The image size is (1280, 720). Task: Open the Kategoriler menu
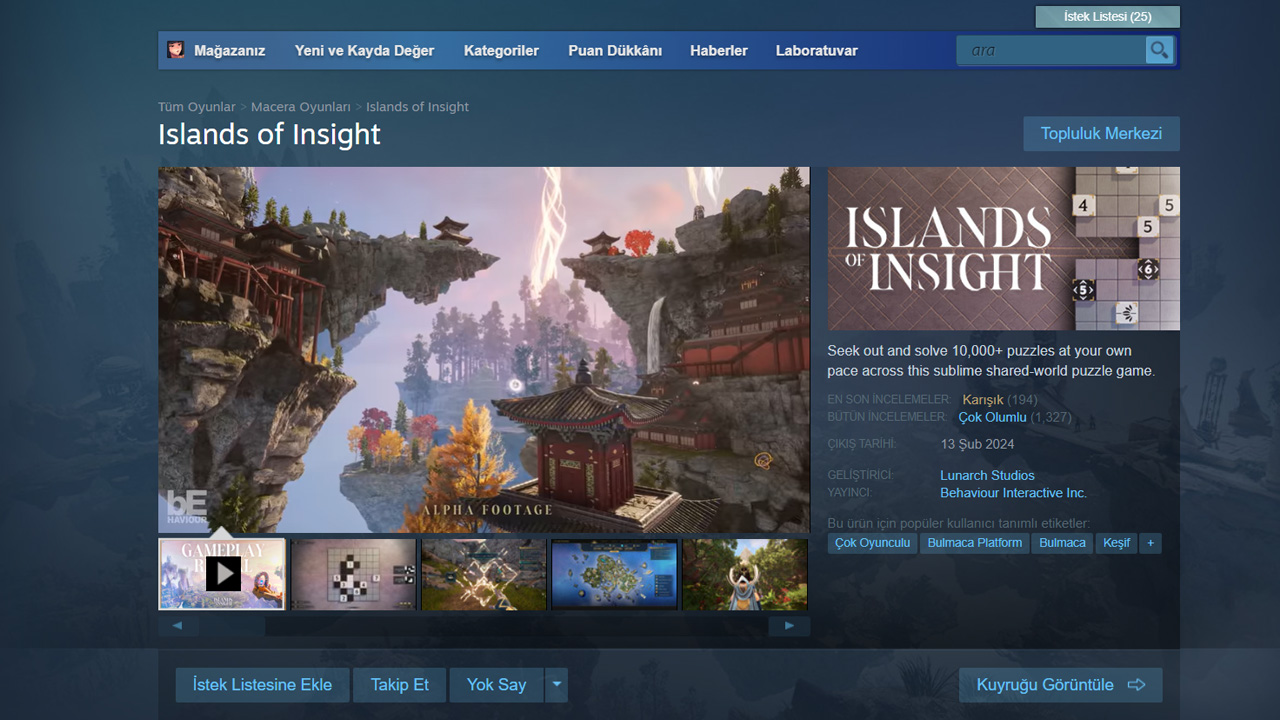click(x=501, y=50)
